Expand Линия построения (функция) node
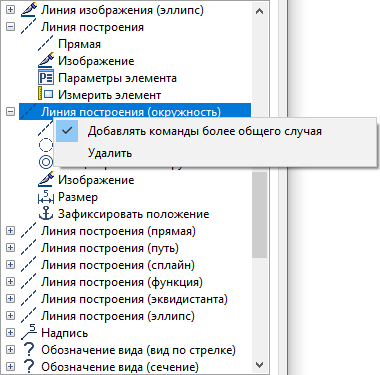 pyautogui.click(x=10, y=281)
